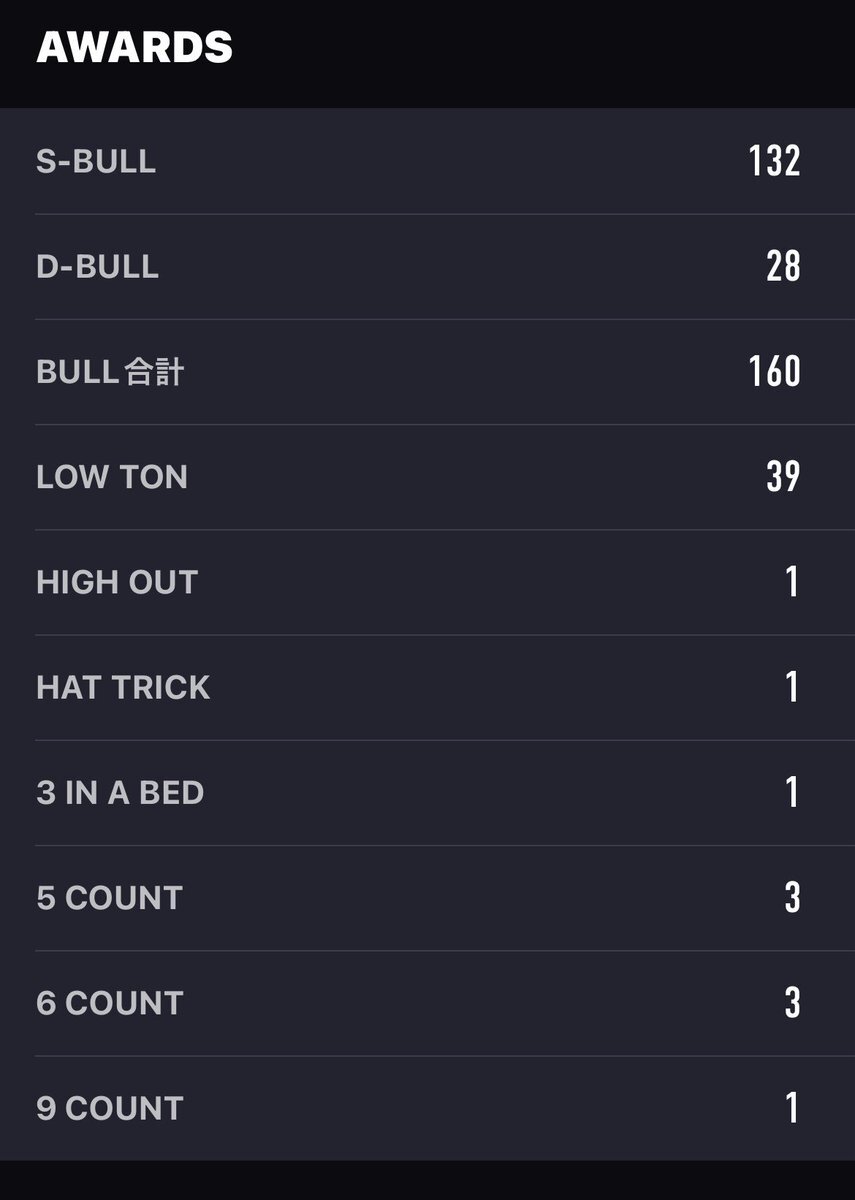Tap the S-BULL count 132
855x1200 pixels.
coord(775,161)
